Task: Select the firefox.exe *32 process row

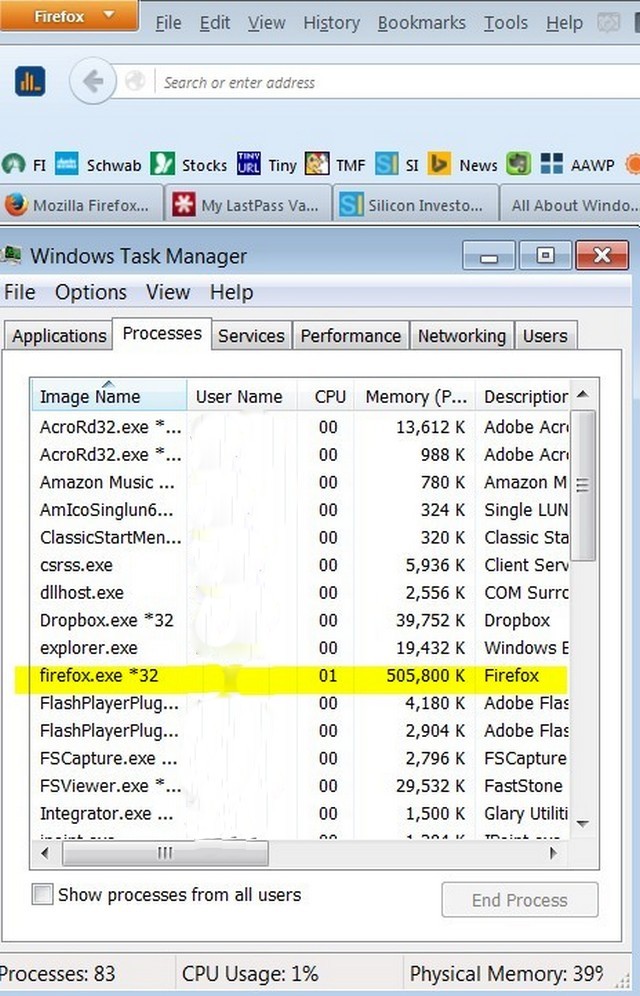Action: (x=299, y=675)
